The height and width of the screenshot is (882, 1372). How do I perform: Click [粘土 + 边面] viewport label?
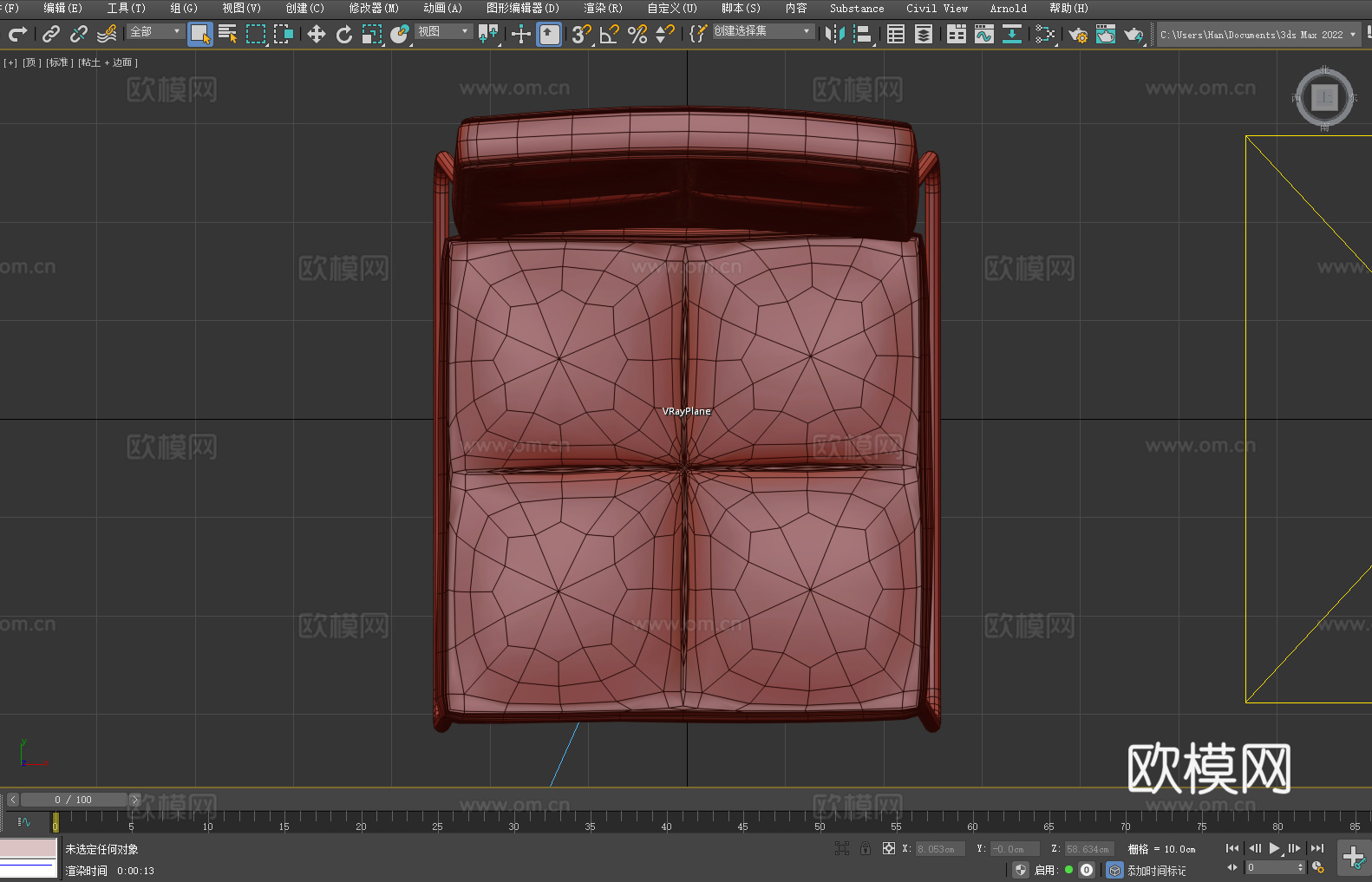tap(108, 62)
